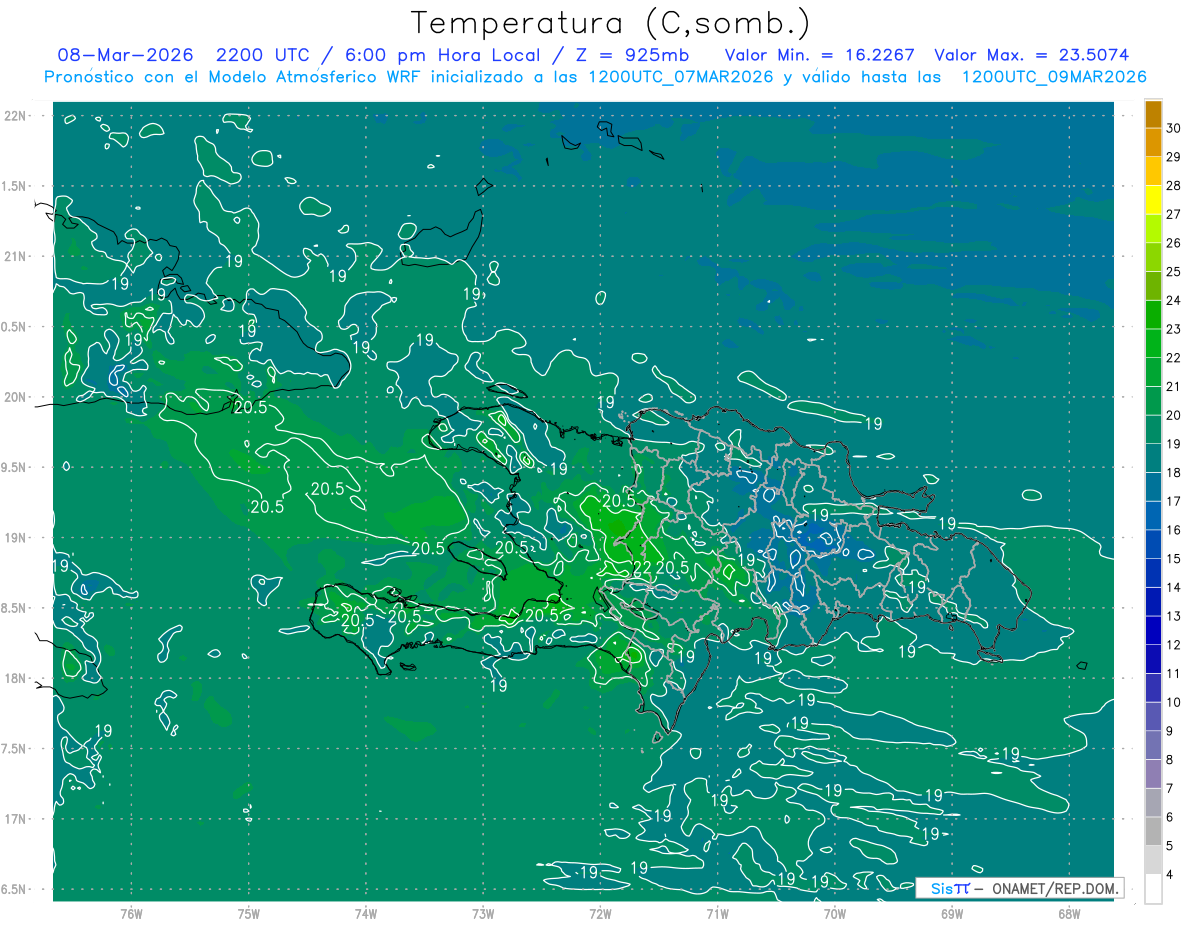Click the '16' value on color legend
Image resolution: width=1200 pixels, height=927 pixels.
[1174, 530]
